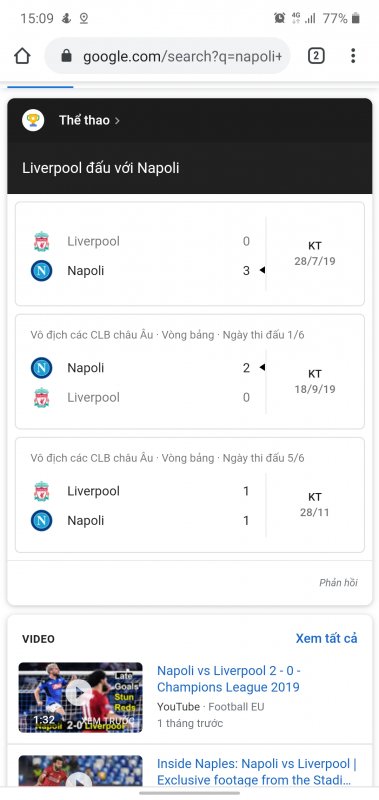Tap the lock icon in address bar
The height and width of the screenshot is (800, 379).
[66, 56]
